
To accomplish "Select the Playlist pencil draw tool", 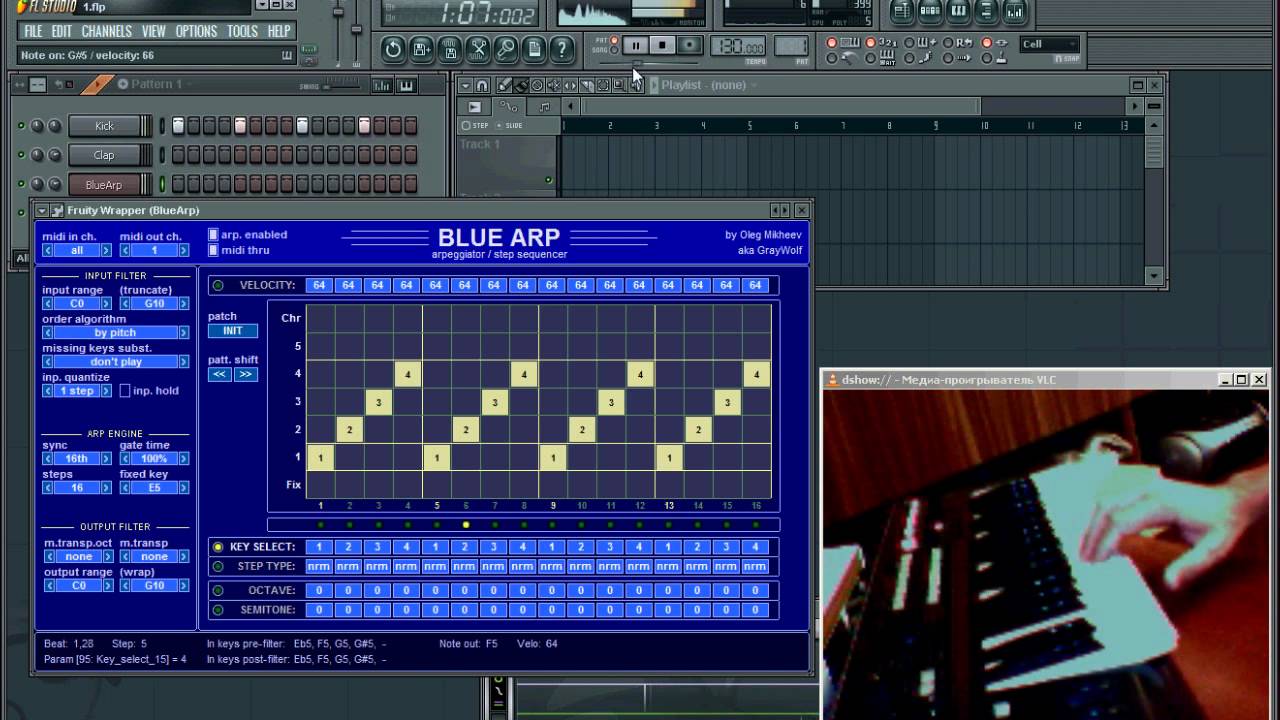I will 505,85.
